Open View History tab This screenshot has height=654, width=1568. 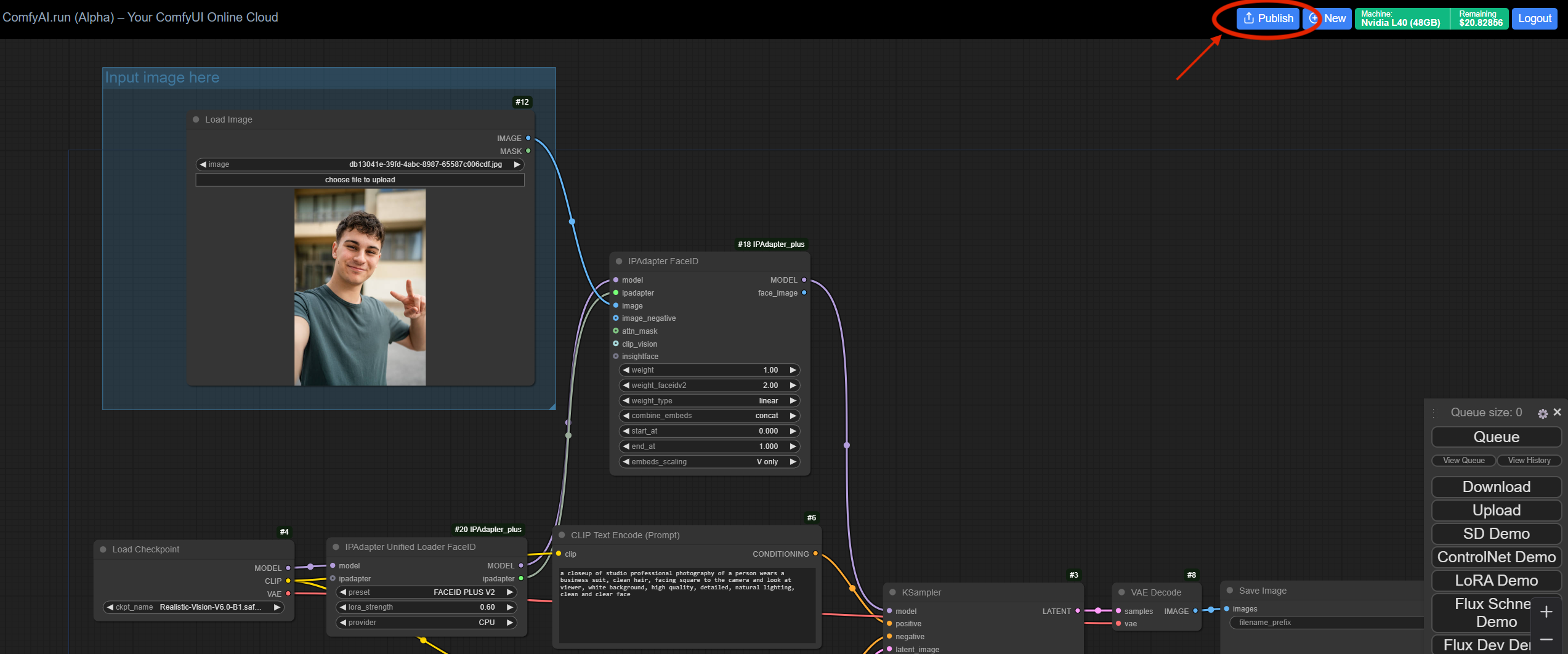click(1529, 461)
